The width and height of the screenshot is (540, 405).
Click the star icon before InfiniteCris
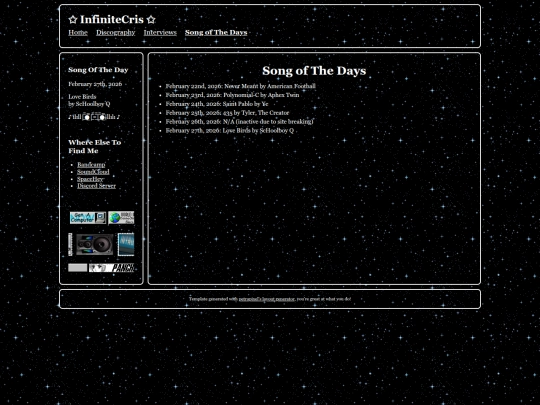point(73,20)
